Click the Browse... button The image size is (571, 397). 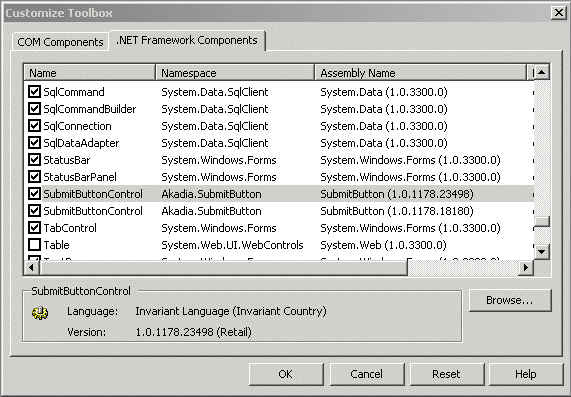510,300
